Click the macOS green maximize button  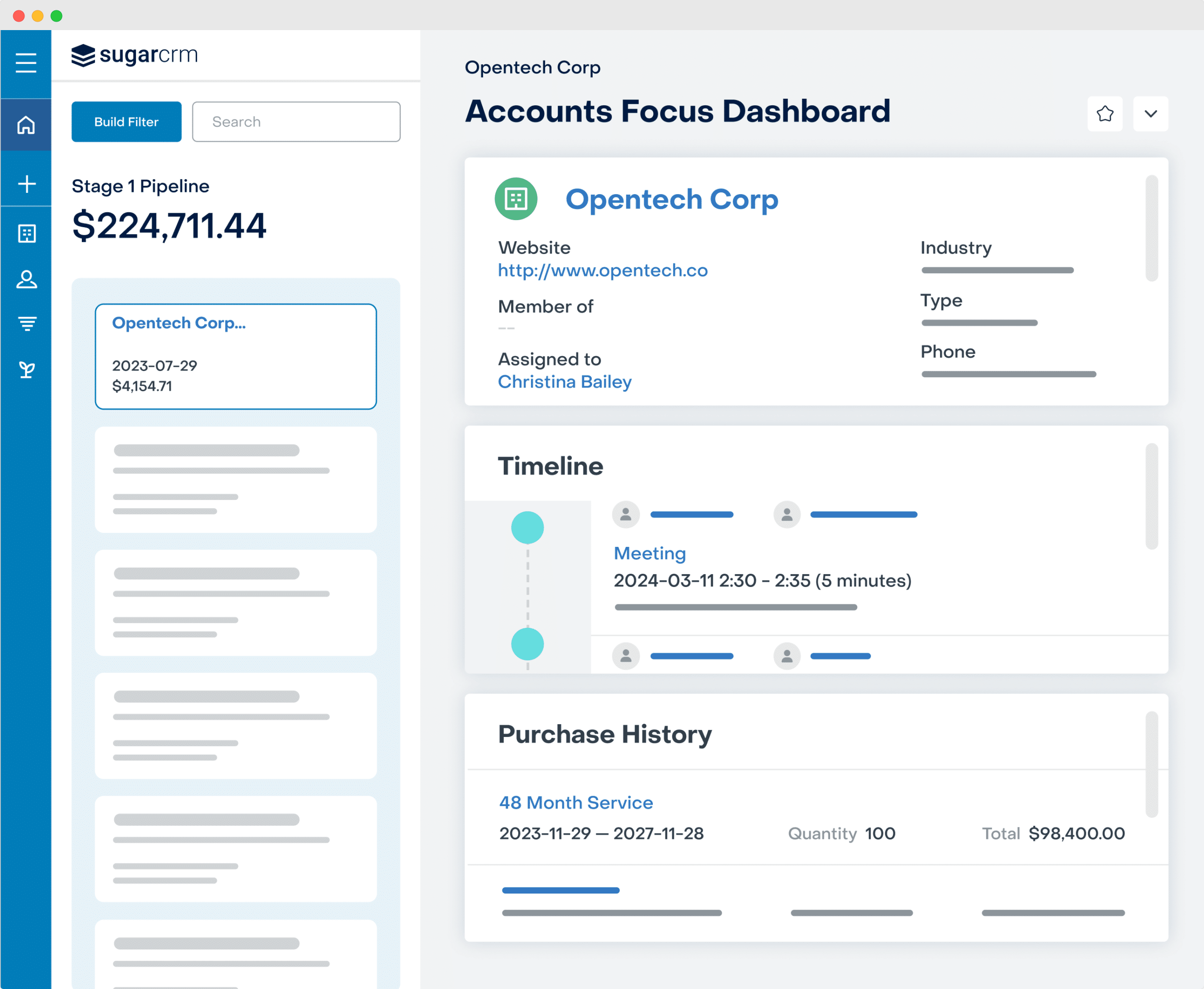pyautogui.click(x=56, y=16)
